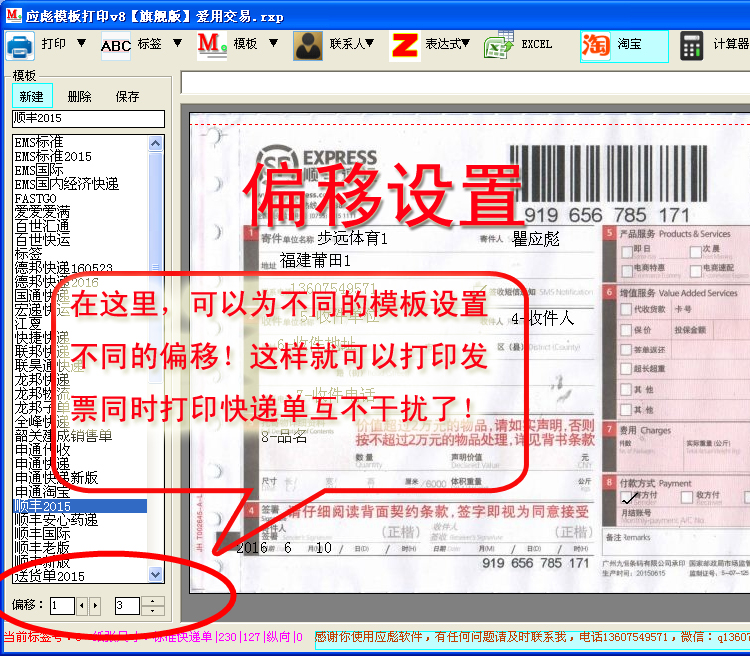The height and width of the screenshot is (656, 750).
Task: Click the 打印 toolbar label
Action: (x=54, y=44)
